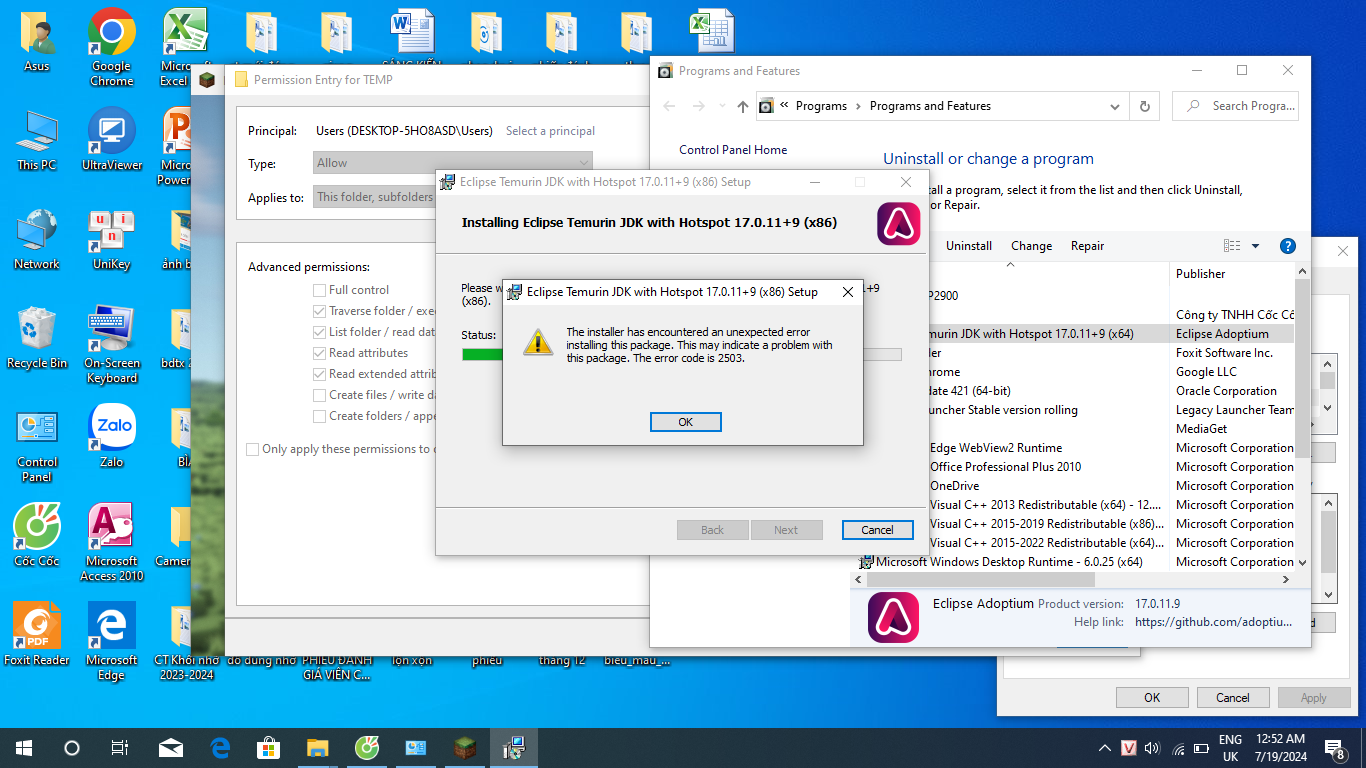Toggle the Full control checkbox
This screenshot has width=1366, height=768.
[x=319, y=290]
